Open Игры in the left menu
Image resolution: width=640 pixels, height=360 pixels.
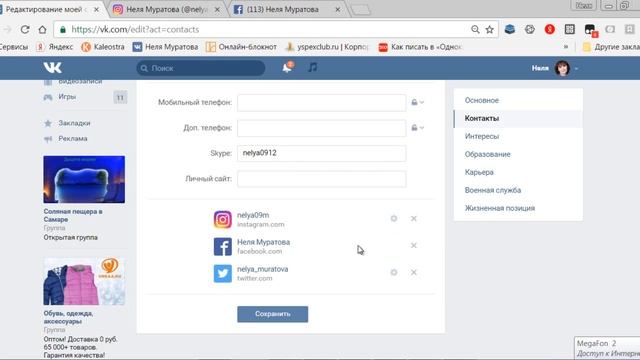pyautogui.click(x=67, y=97)
